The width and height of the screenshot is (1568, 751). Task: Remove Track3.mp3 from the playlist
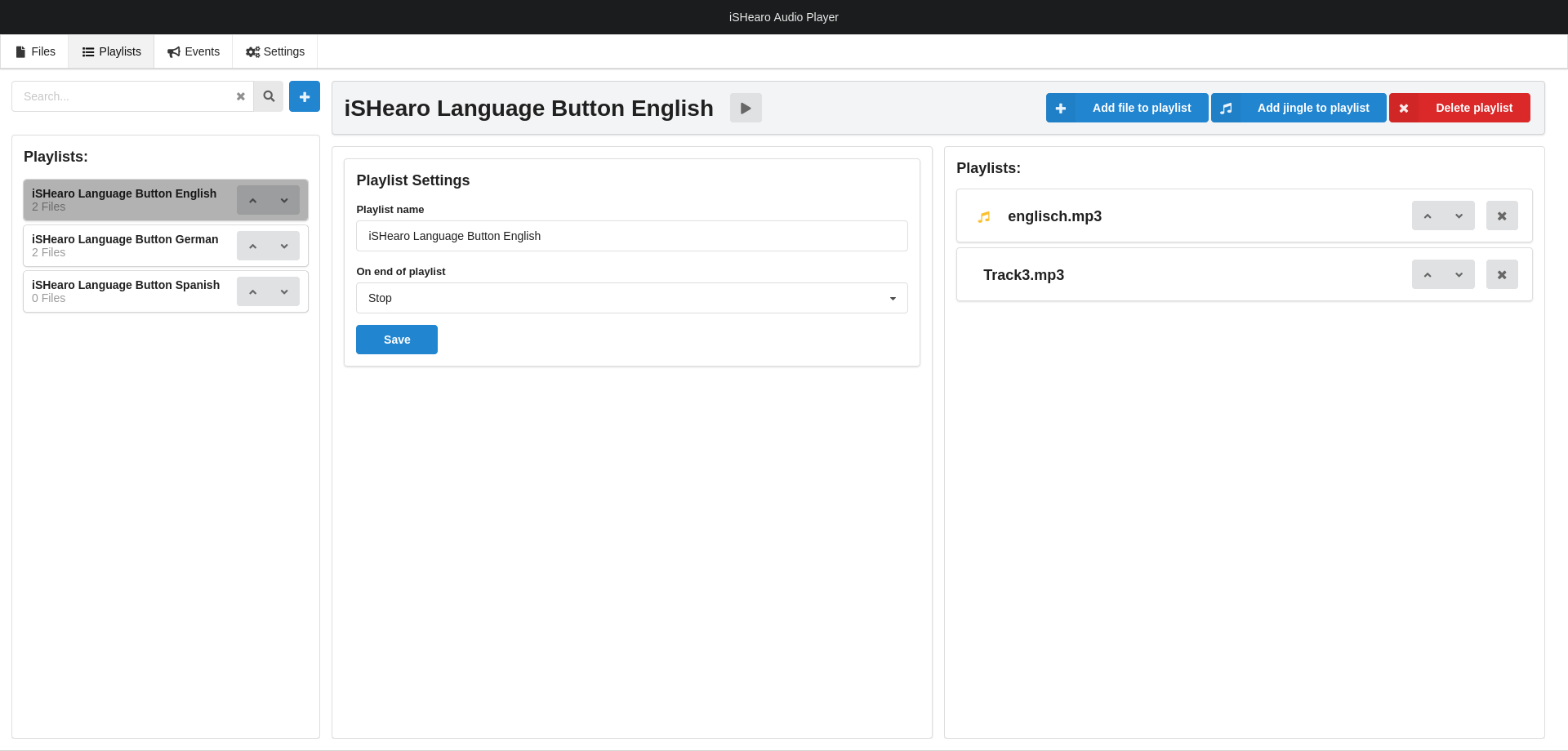(x=1501, y=275)
